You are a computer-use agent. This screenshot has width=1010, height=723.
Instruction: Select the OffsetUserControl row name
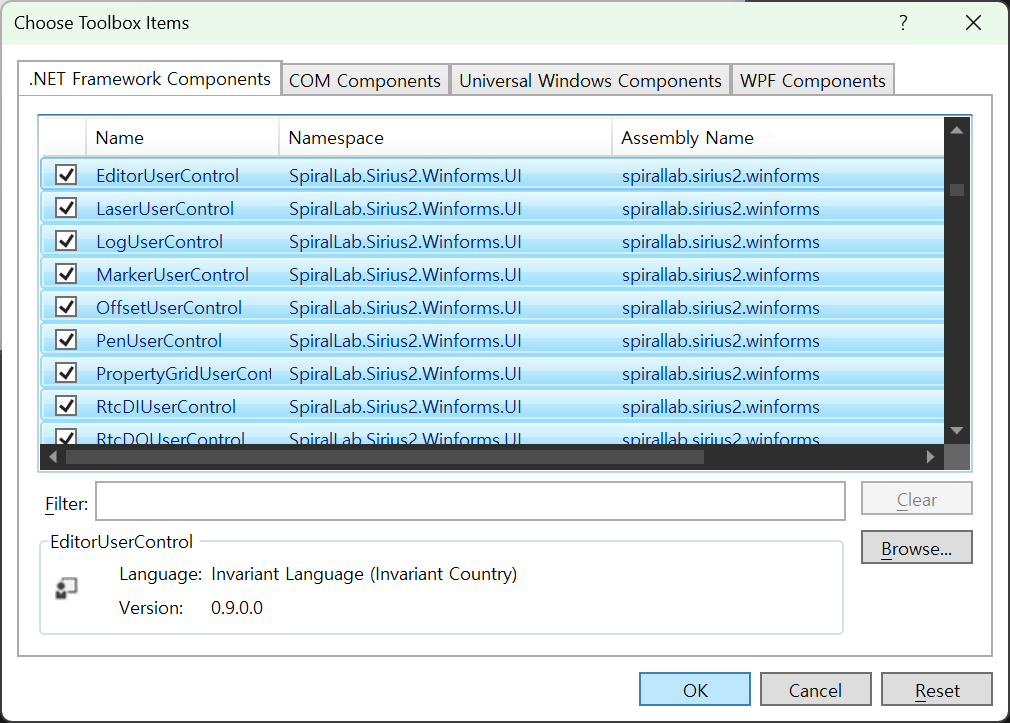tap(169, 307)
